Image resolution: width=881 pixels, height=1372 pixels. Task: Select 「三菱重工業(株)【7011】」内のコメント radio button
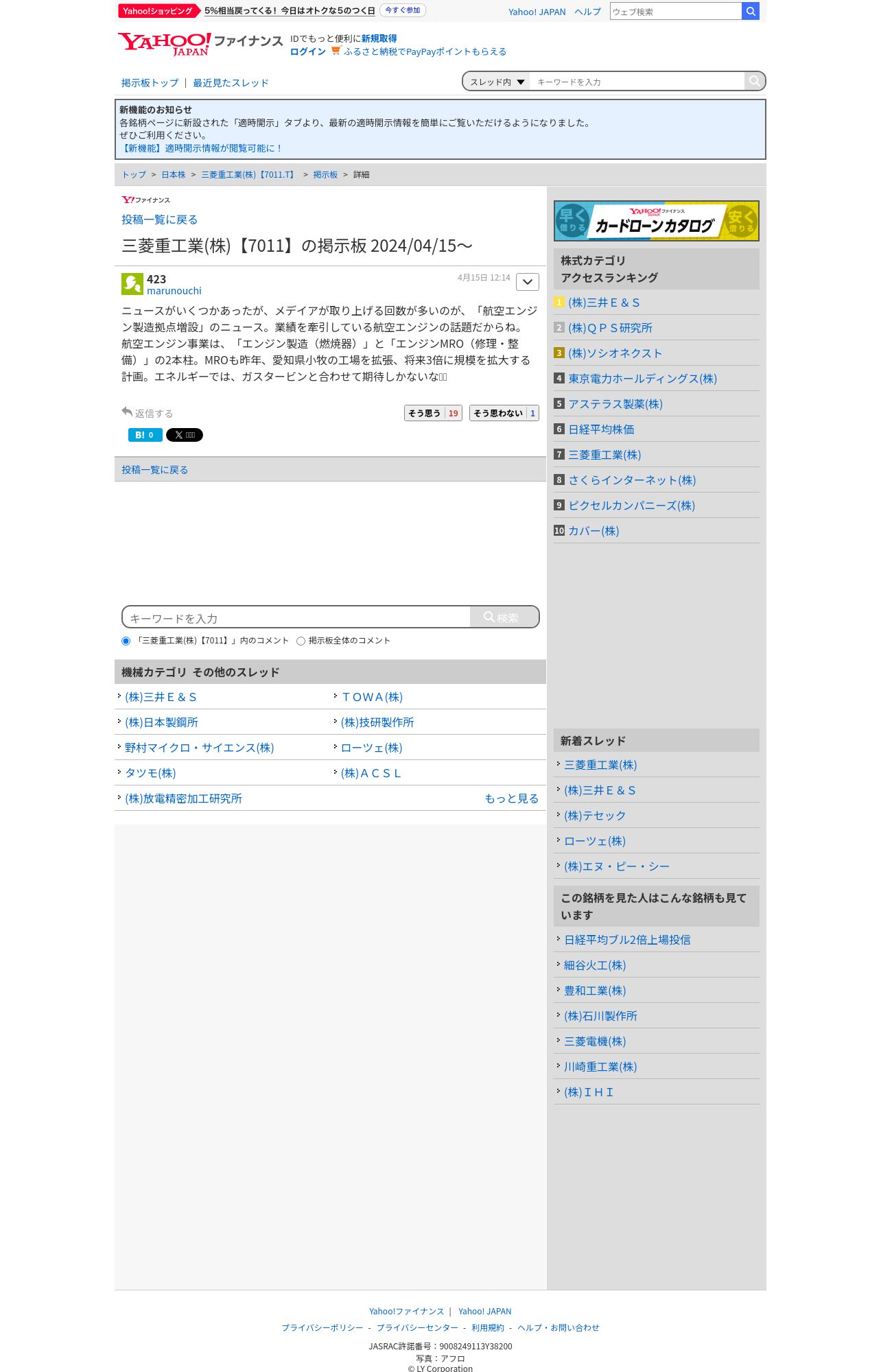coord(126,641)
